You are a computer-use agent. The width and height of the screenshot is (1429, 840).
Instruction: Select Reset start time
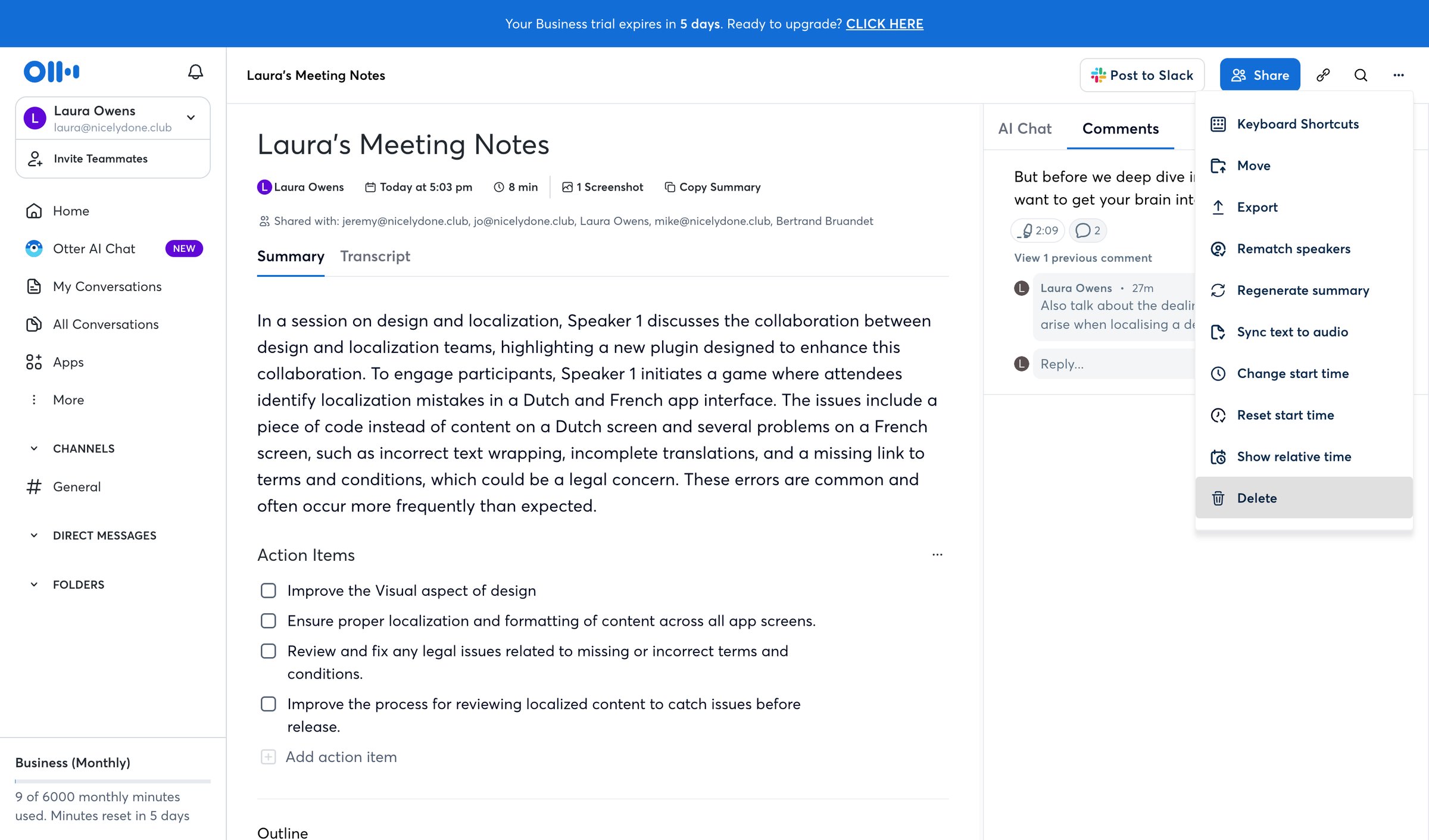tap(1304, 415)
